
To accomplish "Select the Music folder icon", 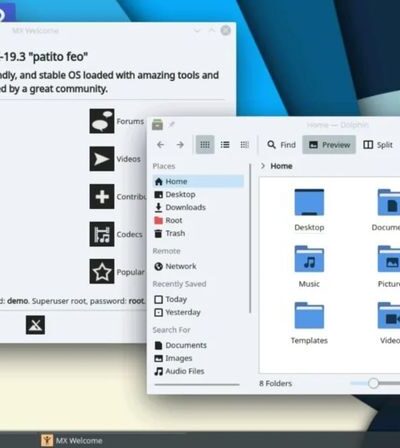I will [309, 267].
